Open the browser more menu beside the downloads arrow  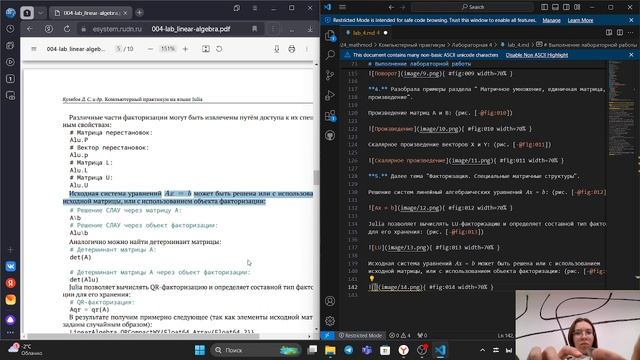click(x=292, y=29)
